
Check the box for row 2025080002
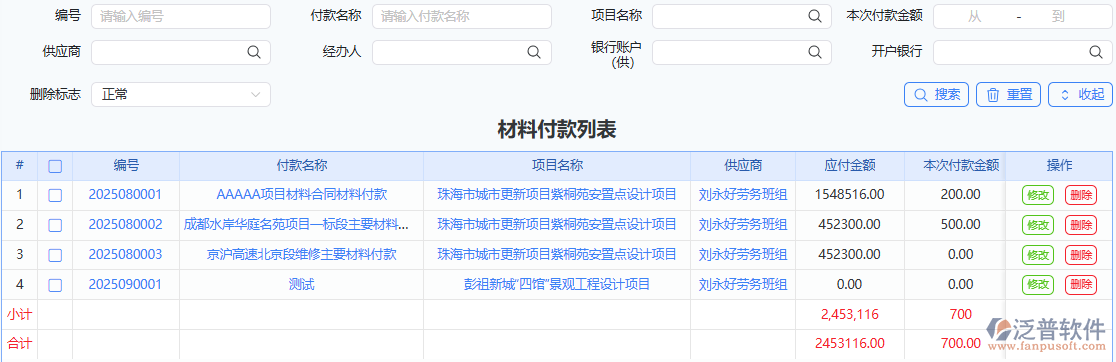tap(55, 225)
